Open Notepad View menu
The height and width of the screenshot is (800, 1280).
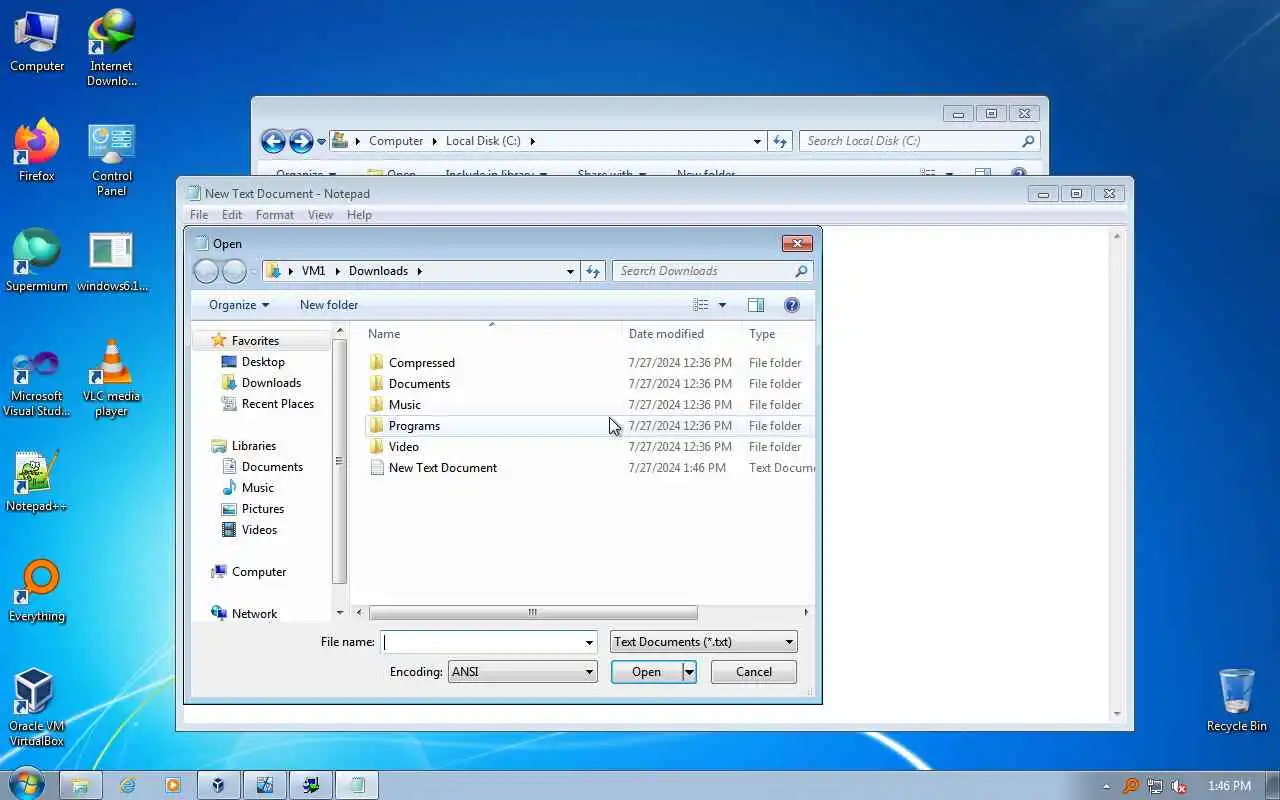(x=320, y=215)
